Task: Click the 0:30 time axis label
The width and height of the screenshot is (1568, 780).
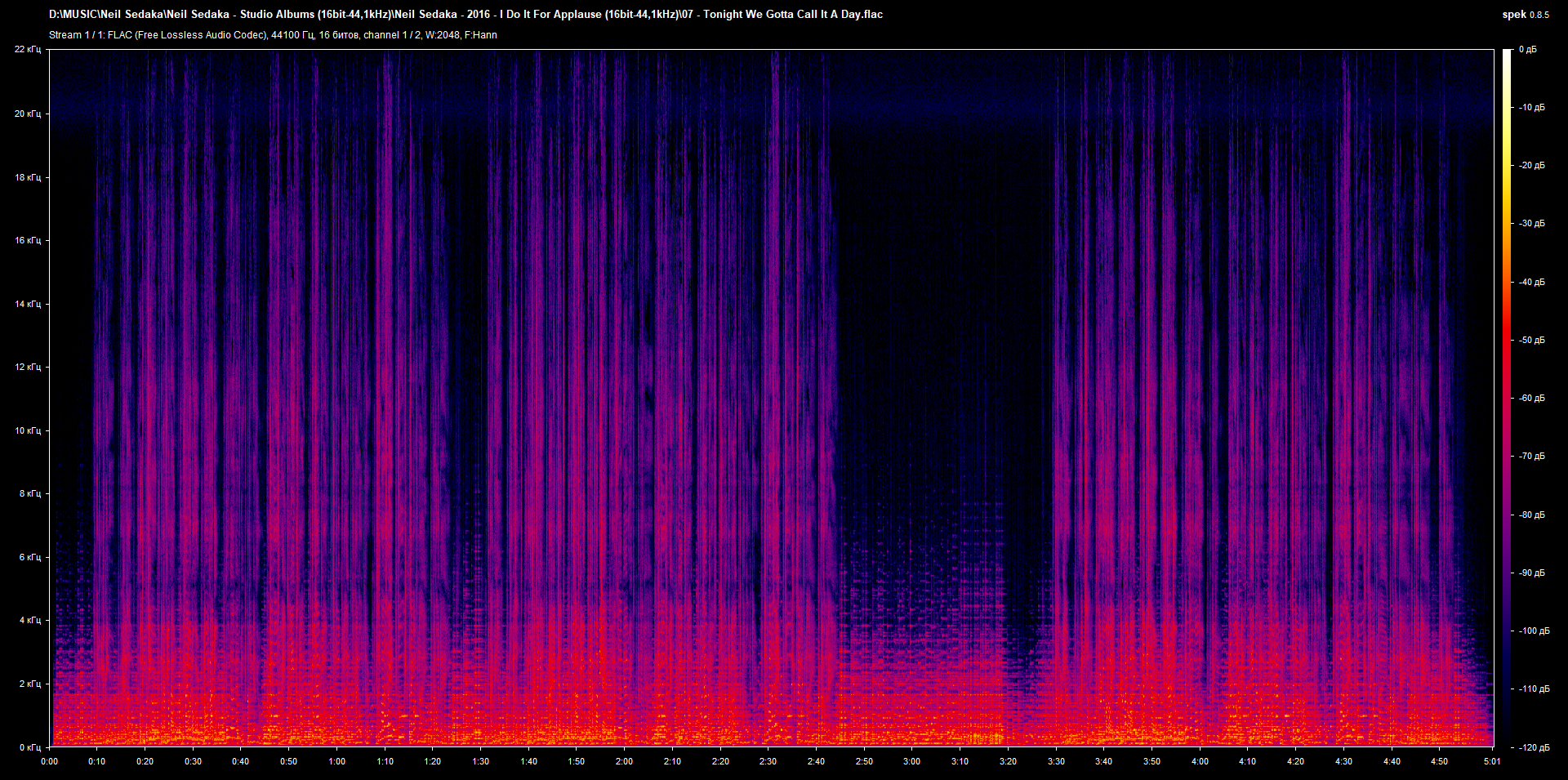Action: point(193,761)
